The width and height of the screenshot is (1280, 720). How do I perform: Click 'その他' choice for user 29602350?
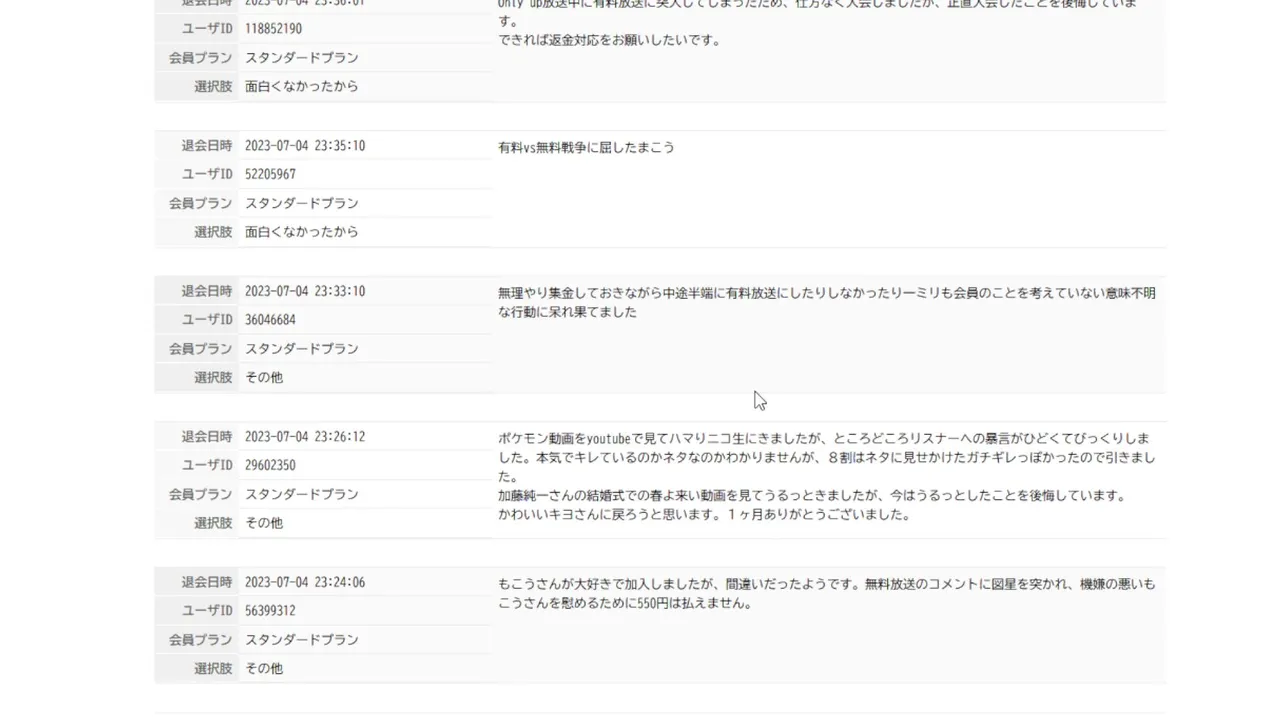264,523
